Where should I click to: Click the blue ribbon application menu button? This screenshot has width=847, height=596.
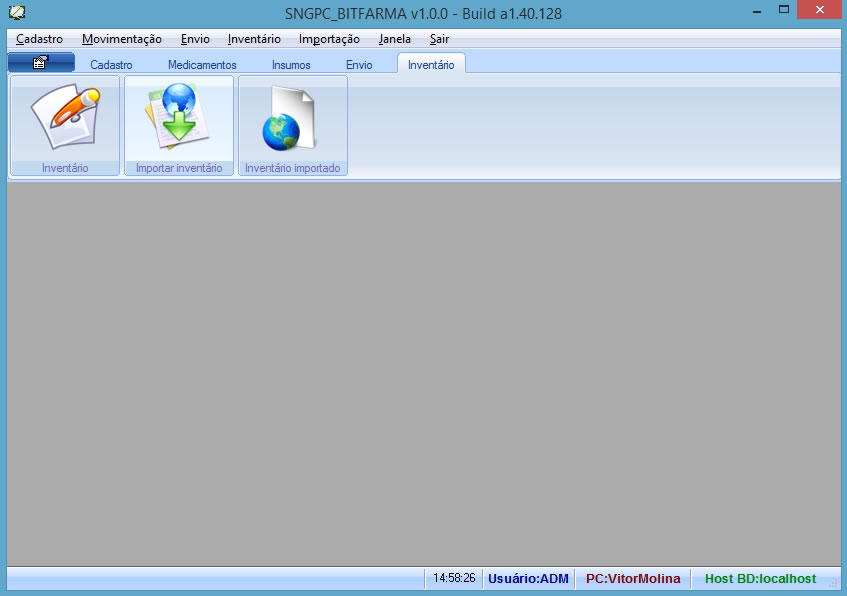[x=41, y=63]
